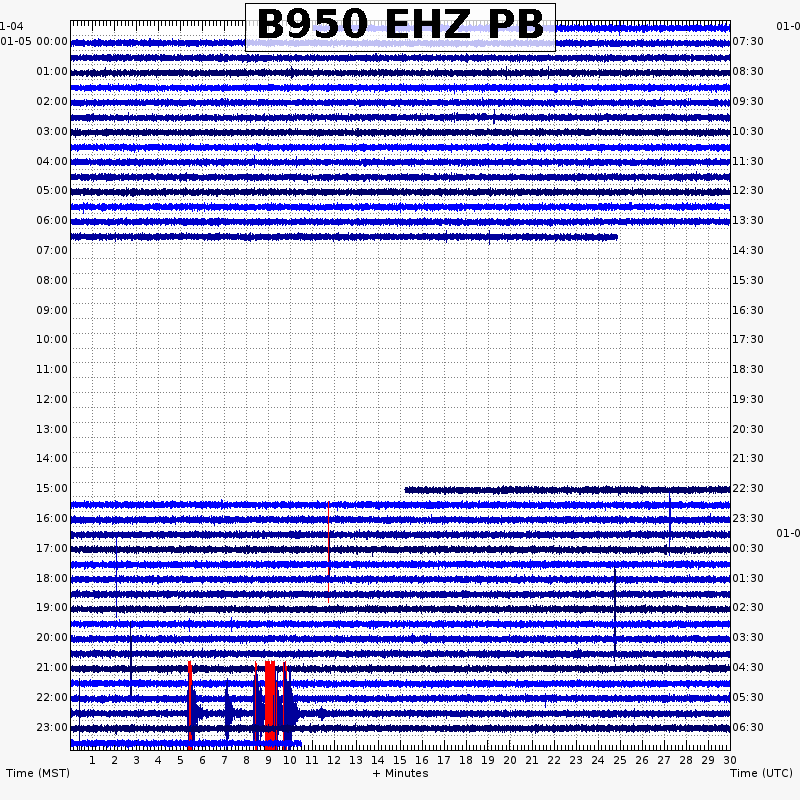This screenshot has width=800, height=800.
Task: Click where the 06:30 MST trace ends before the gap
Action: click(x=616, y=237)
